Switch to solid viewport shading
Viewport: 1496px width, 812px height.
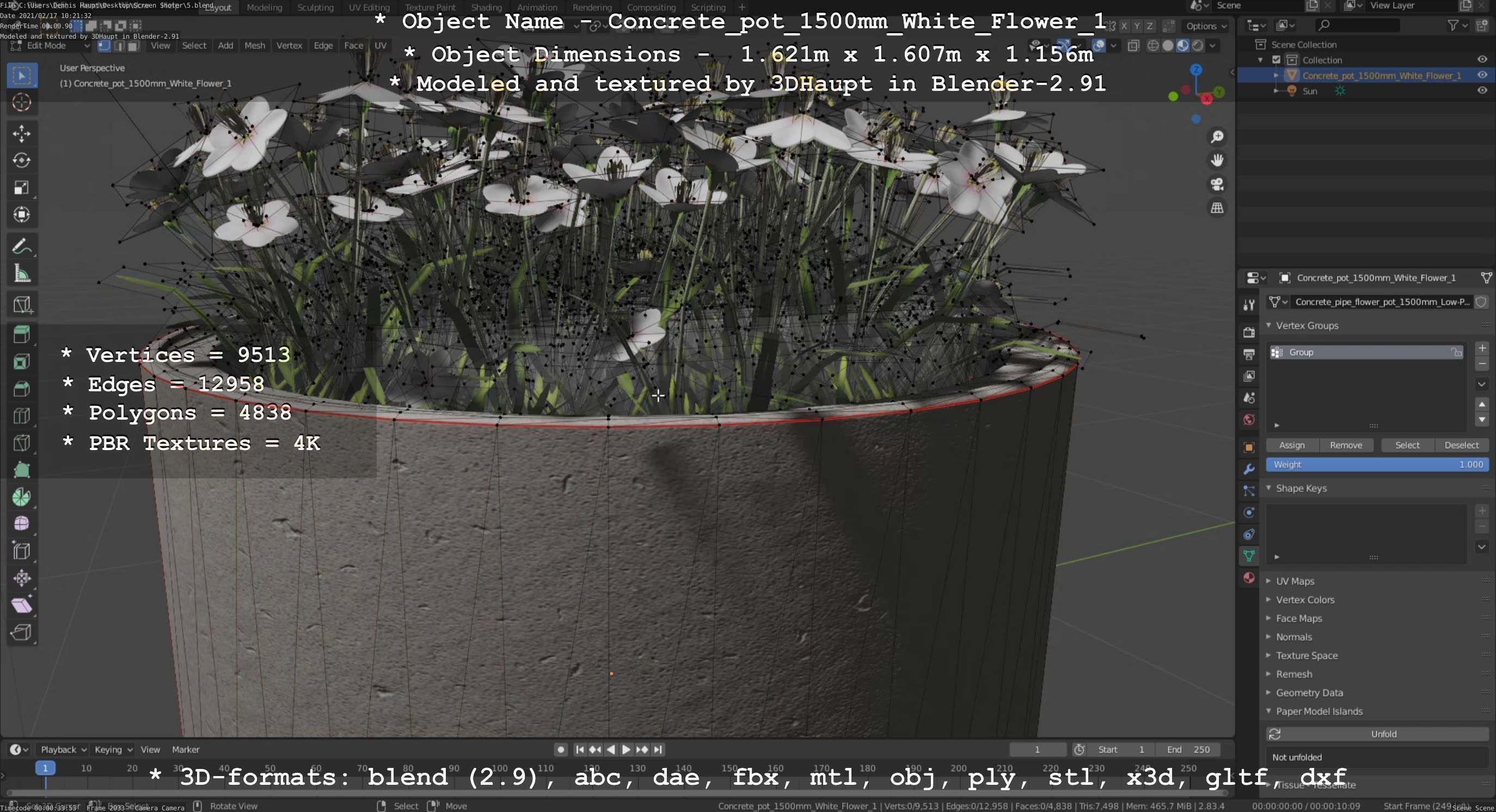pyautogui.click(x=1168, y=46)
